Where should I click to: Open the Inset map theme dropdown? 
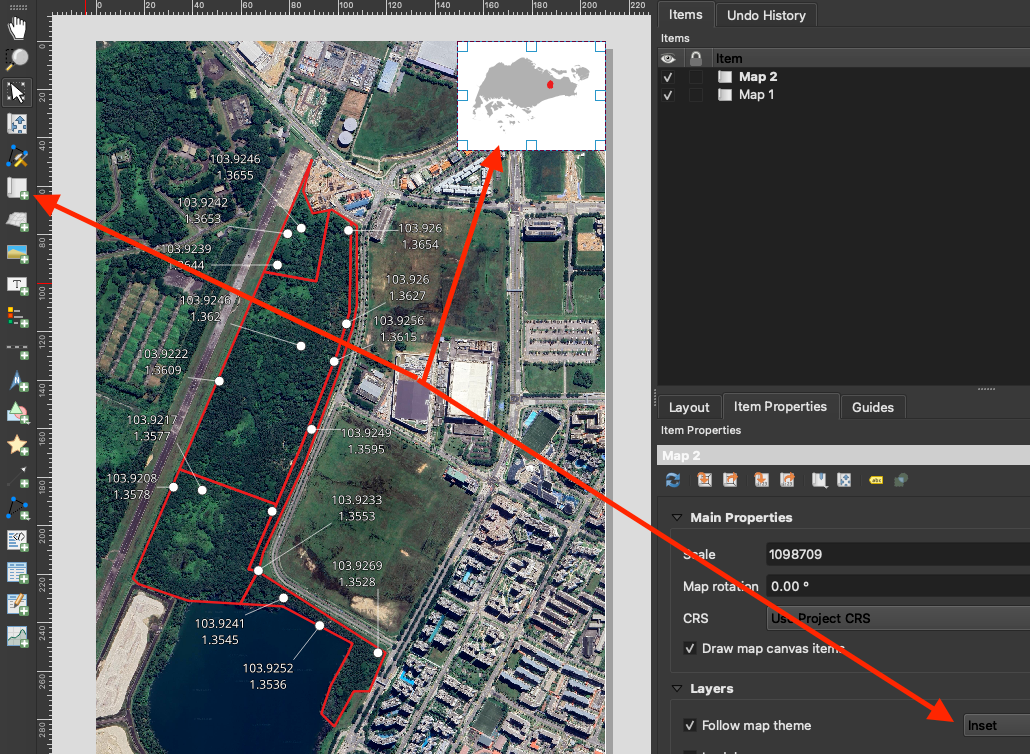pos(995,725)
